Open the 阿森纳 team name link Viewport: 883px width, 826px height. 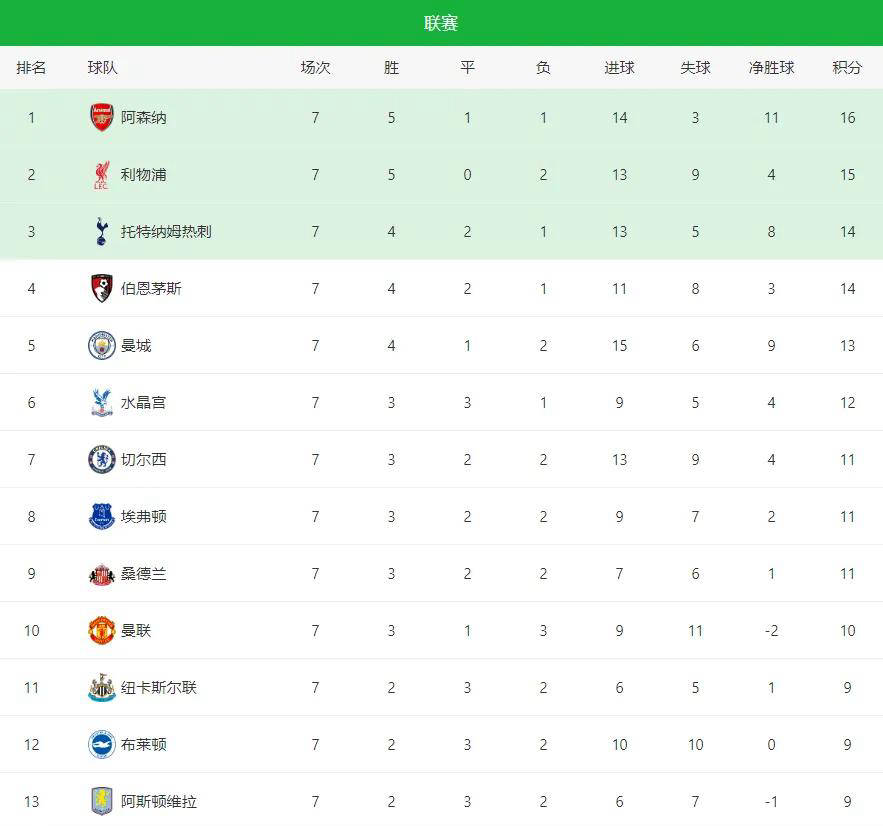pyautogui.click(x=144, y=118)
